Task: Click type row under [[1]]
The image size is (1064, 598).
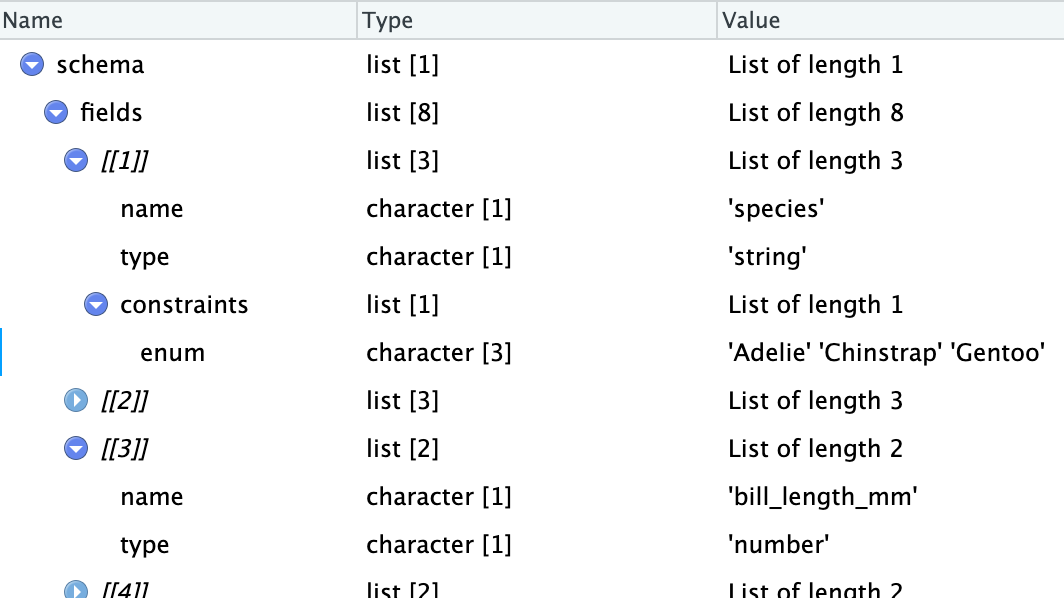Action: pyautogui.click(x=532, y=257)
